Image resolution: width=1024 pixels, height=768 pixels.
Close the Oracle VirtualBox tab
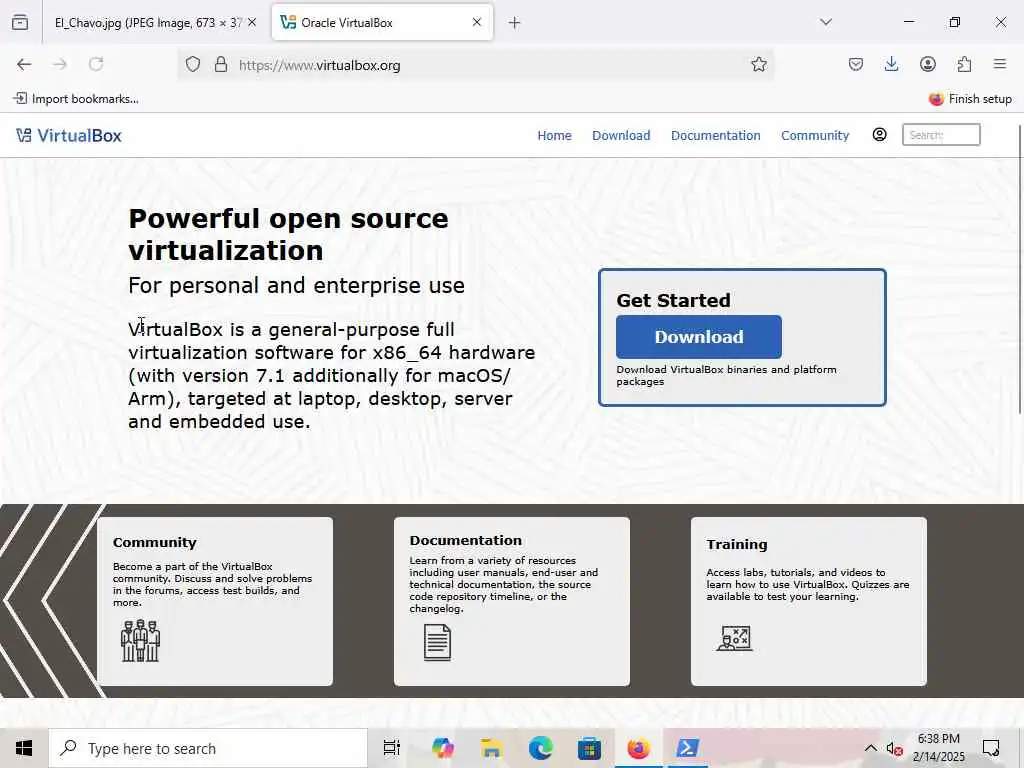(x=477, y=22)
